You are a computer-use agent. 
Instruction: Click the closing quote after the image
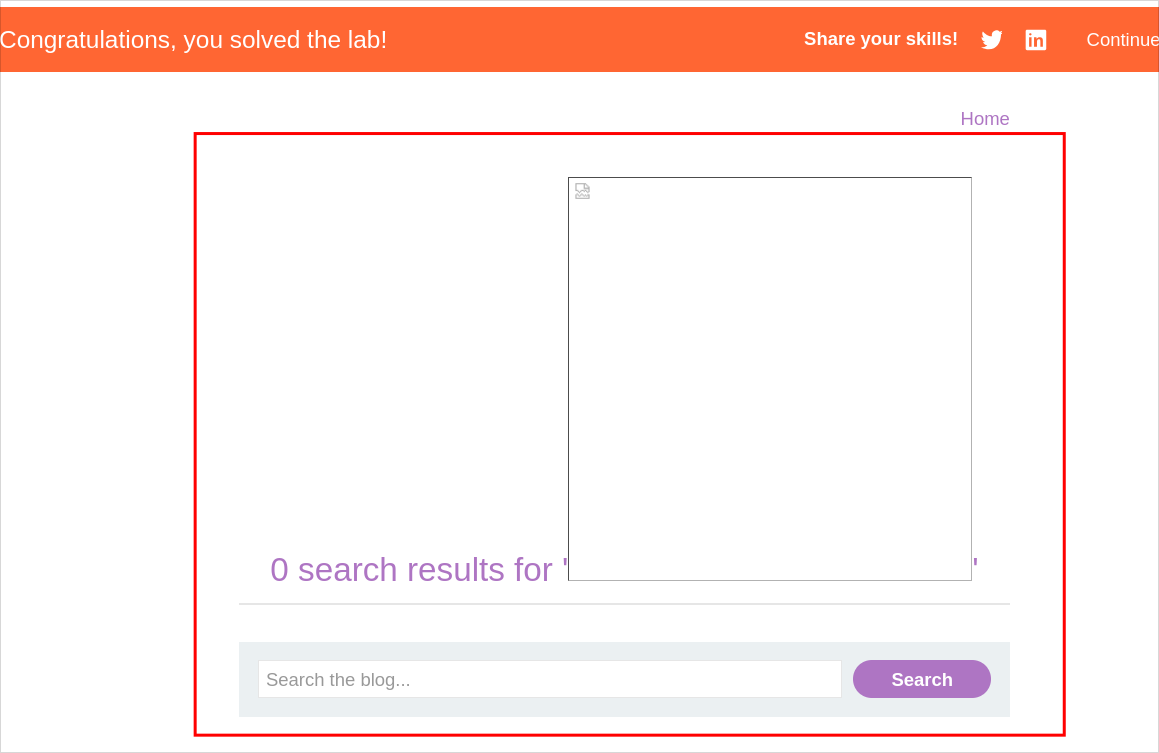(975, 567)
